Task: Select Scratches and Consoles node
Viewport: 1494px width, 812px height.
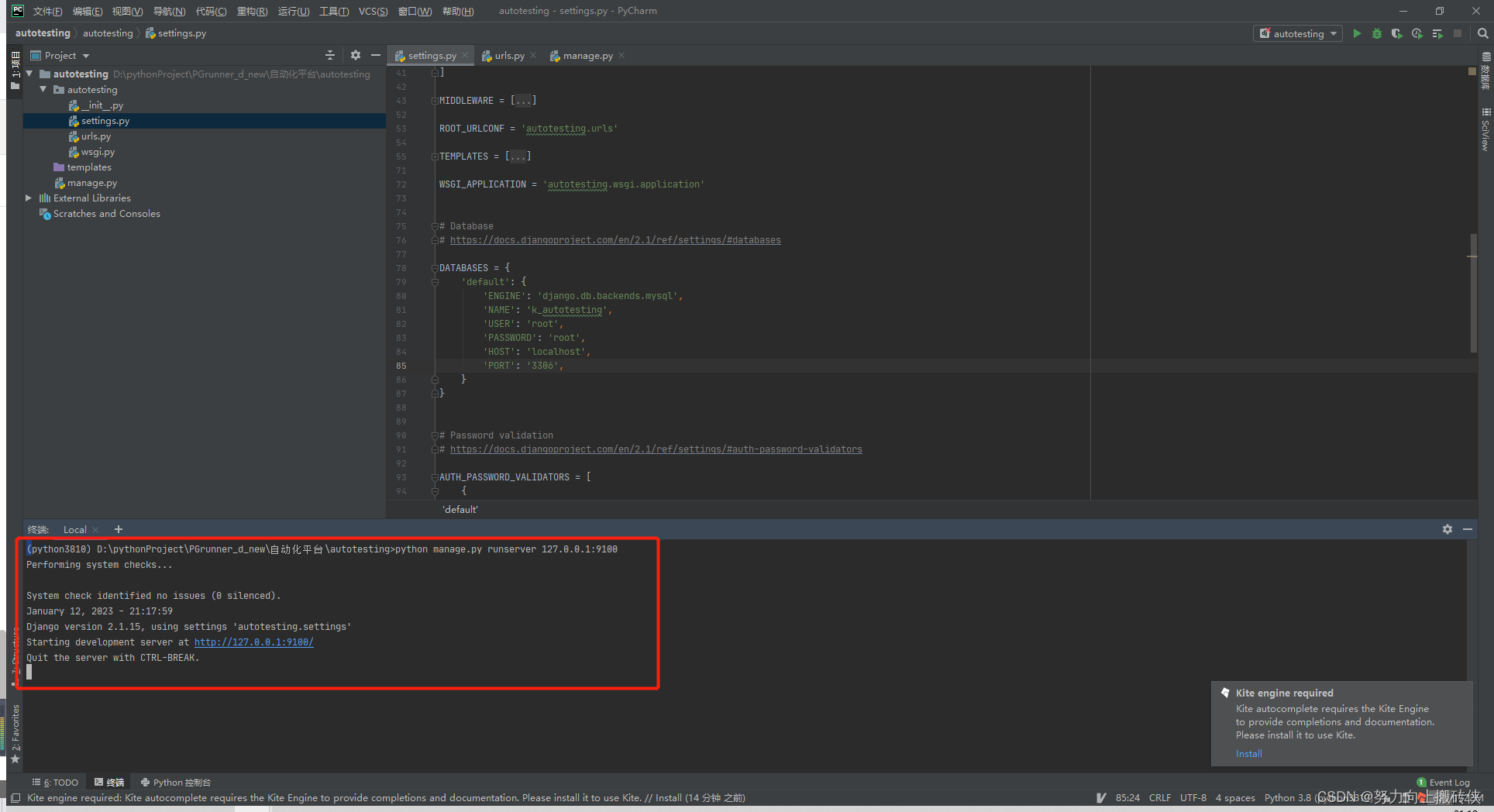Action: click(x=107, y=214)
